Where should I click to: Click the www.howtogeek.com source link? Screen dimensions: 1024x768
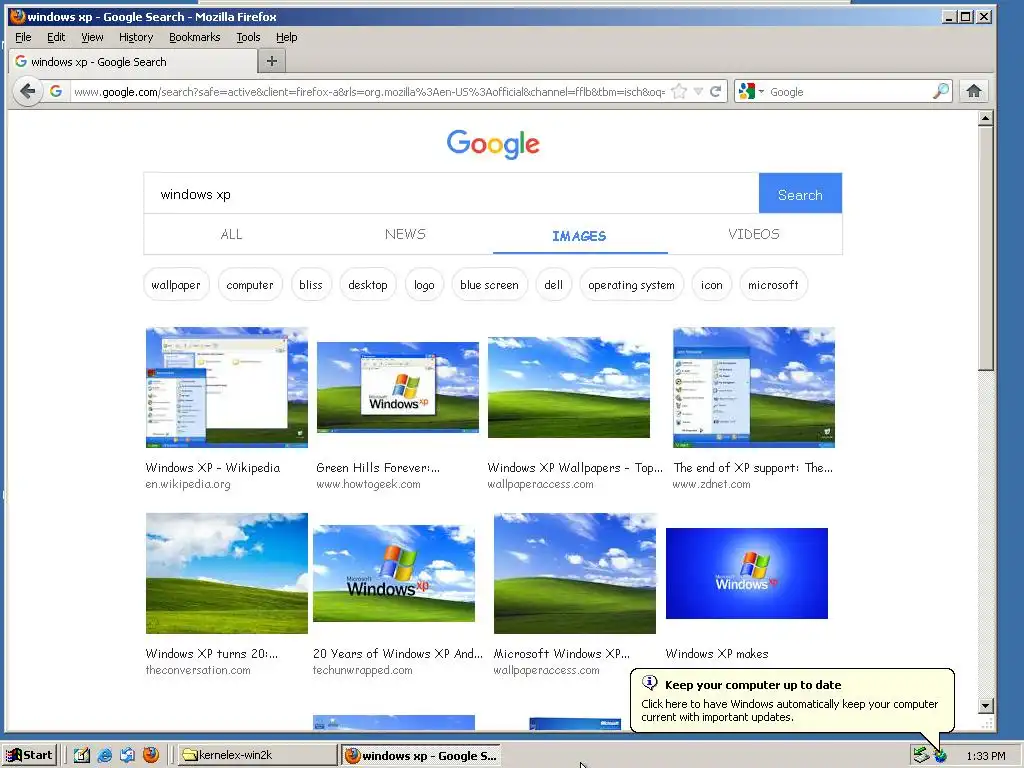(x=368, y=484)
